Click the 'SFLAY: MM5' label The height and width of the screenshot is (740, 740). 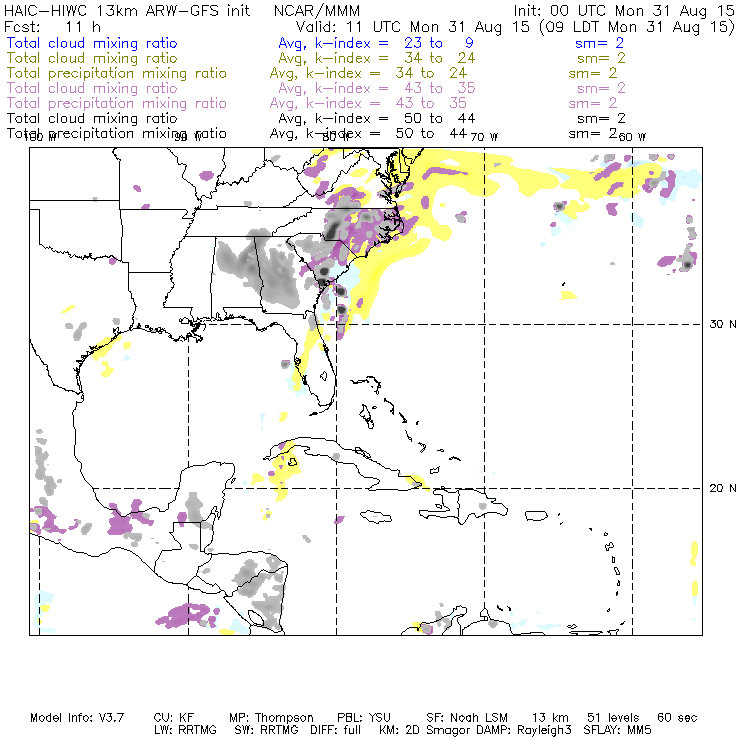(x=617, y=730)
